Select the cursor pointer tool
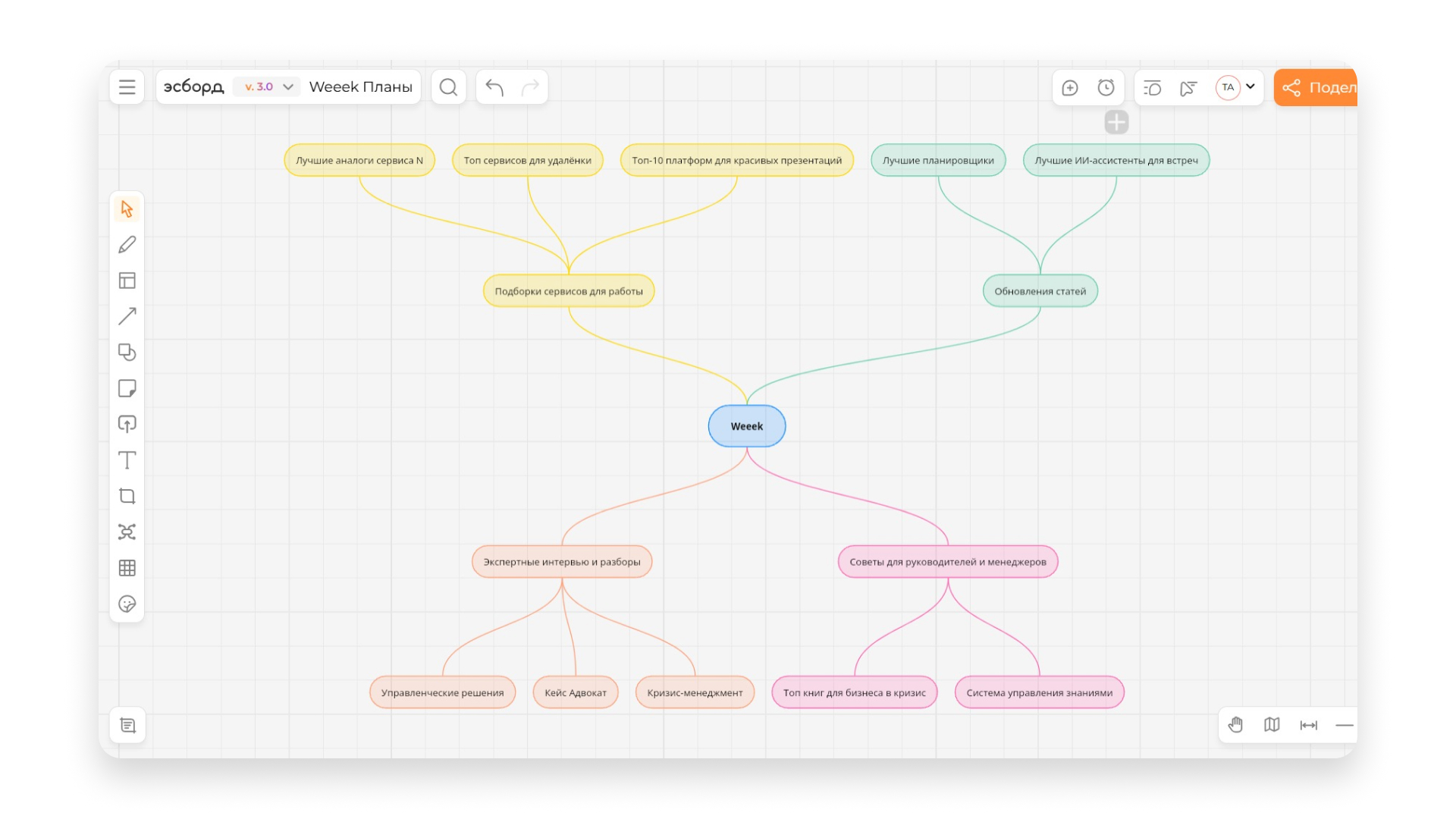 127,209
